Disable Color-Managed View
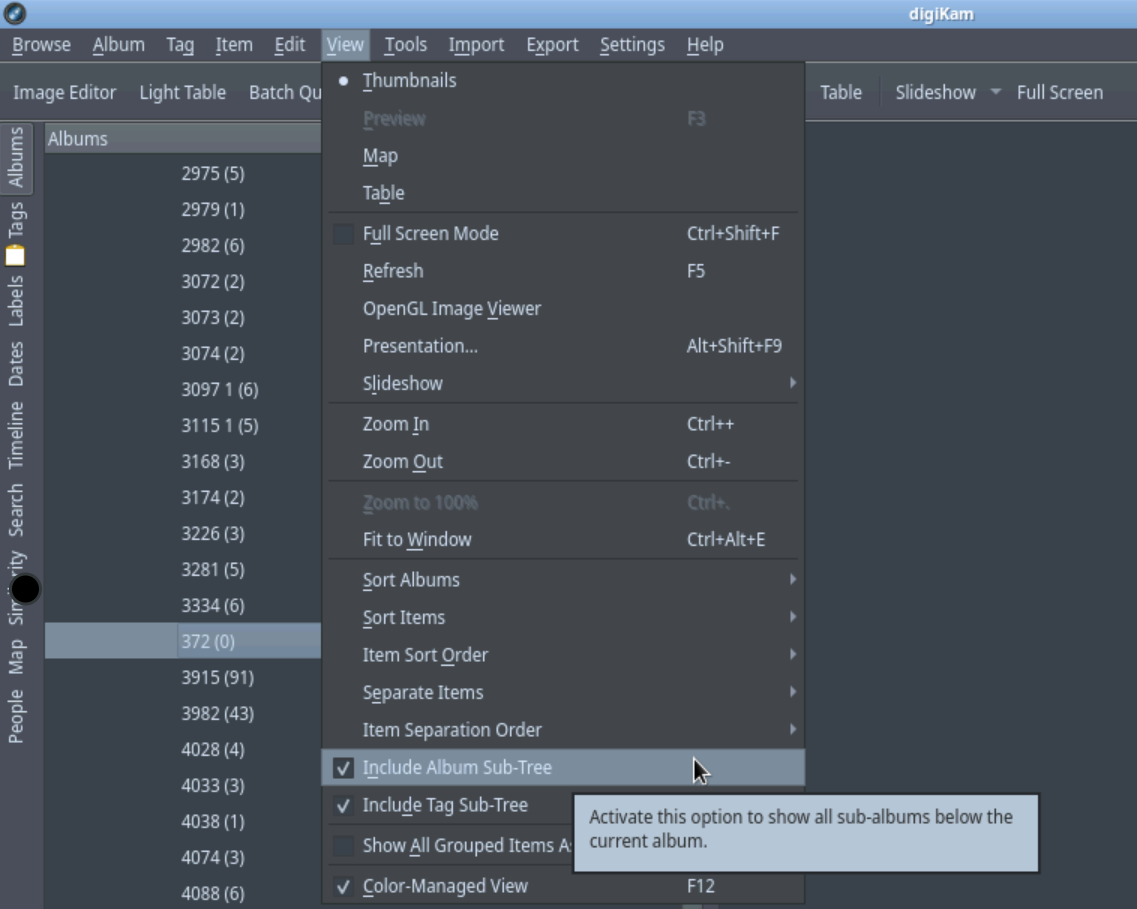 pyautogui.click(x=343, y=886)
